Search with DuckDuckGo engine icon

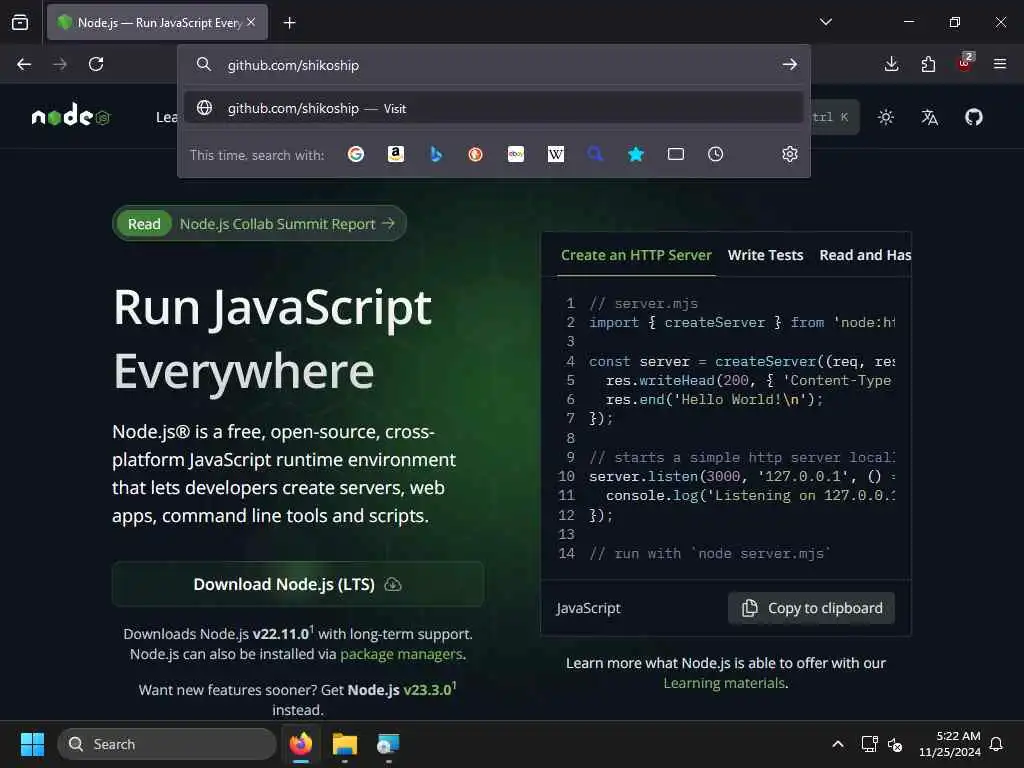click(475, 154)
